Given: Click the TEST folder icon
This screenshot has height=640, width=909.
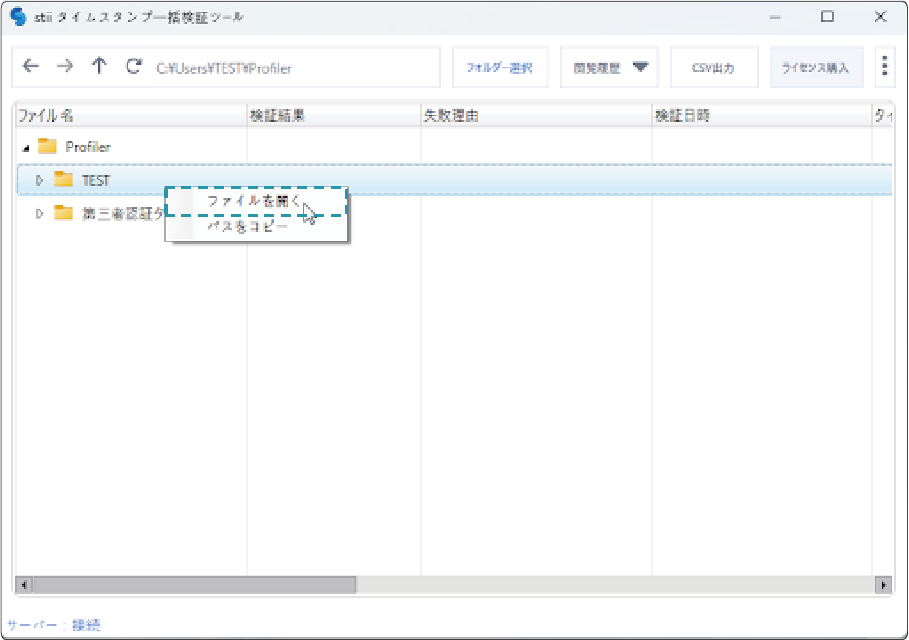Looking at the screenshot, I should point(64,180).
